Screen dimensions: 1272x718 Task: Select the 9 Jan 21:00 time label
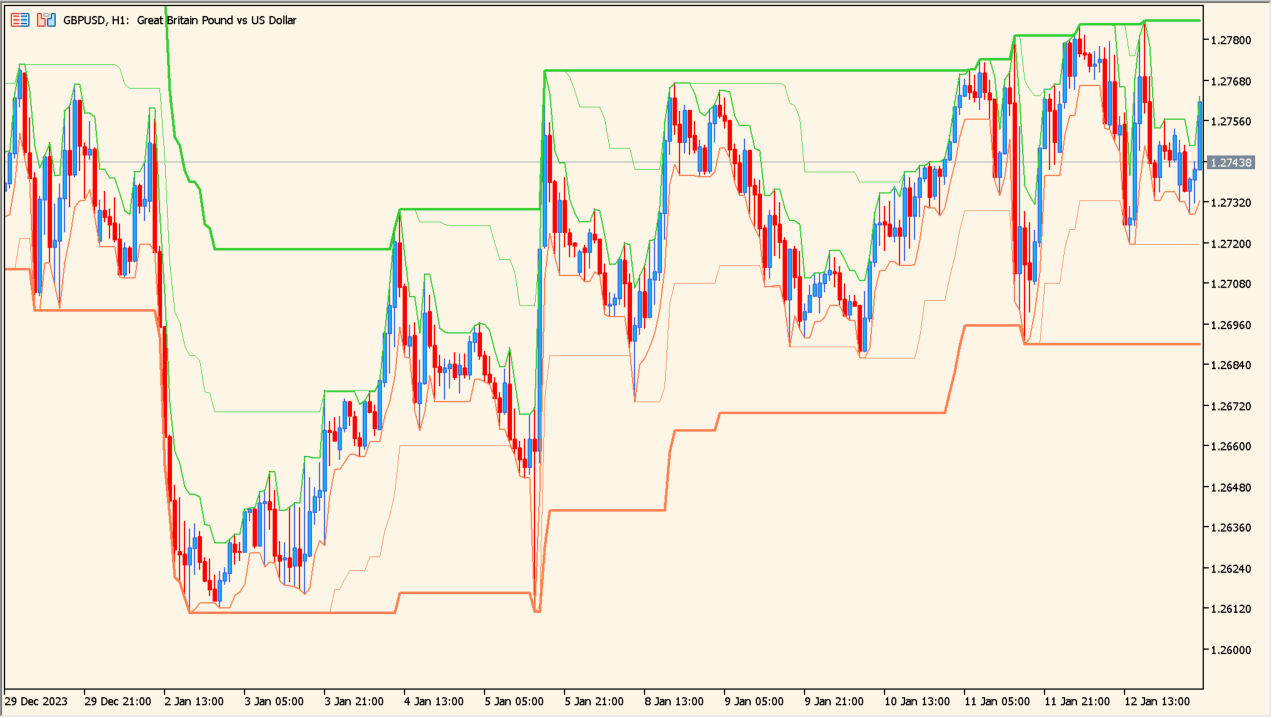[834, 700]
